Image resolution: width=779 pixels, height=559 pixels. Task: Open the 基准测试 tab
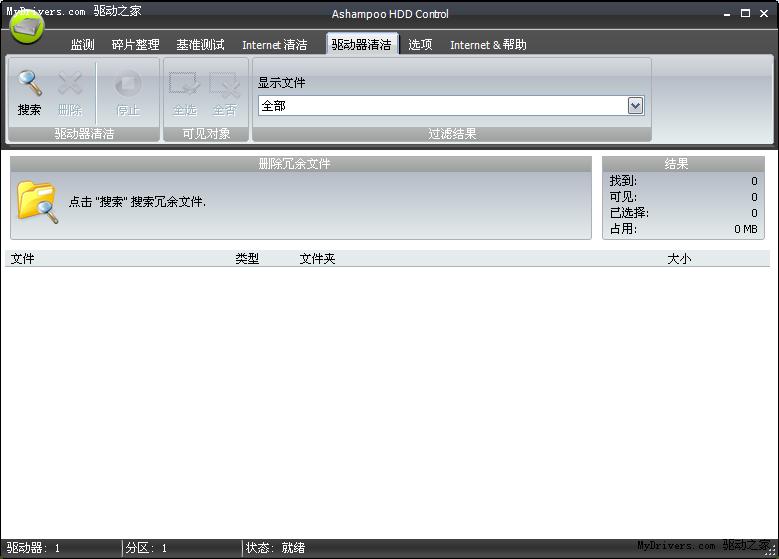tap(200, 45)
